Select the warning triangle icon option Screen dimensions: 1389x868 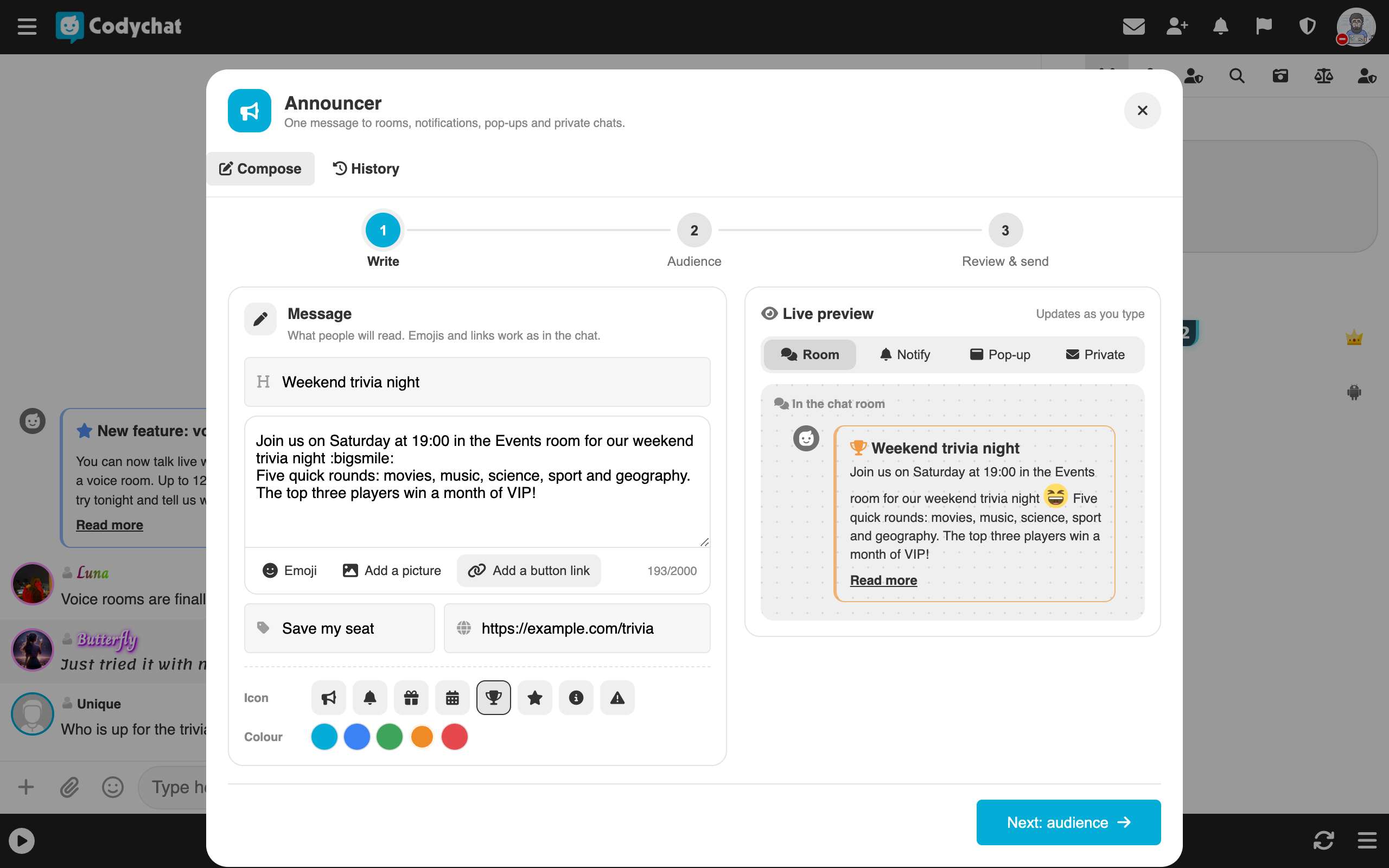point(617,698)
